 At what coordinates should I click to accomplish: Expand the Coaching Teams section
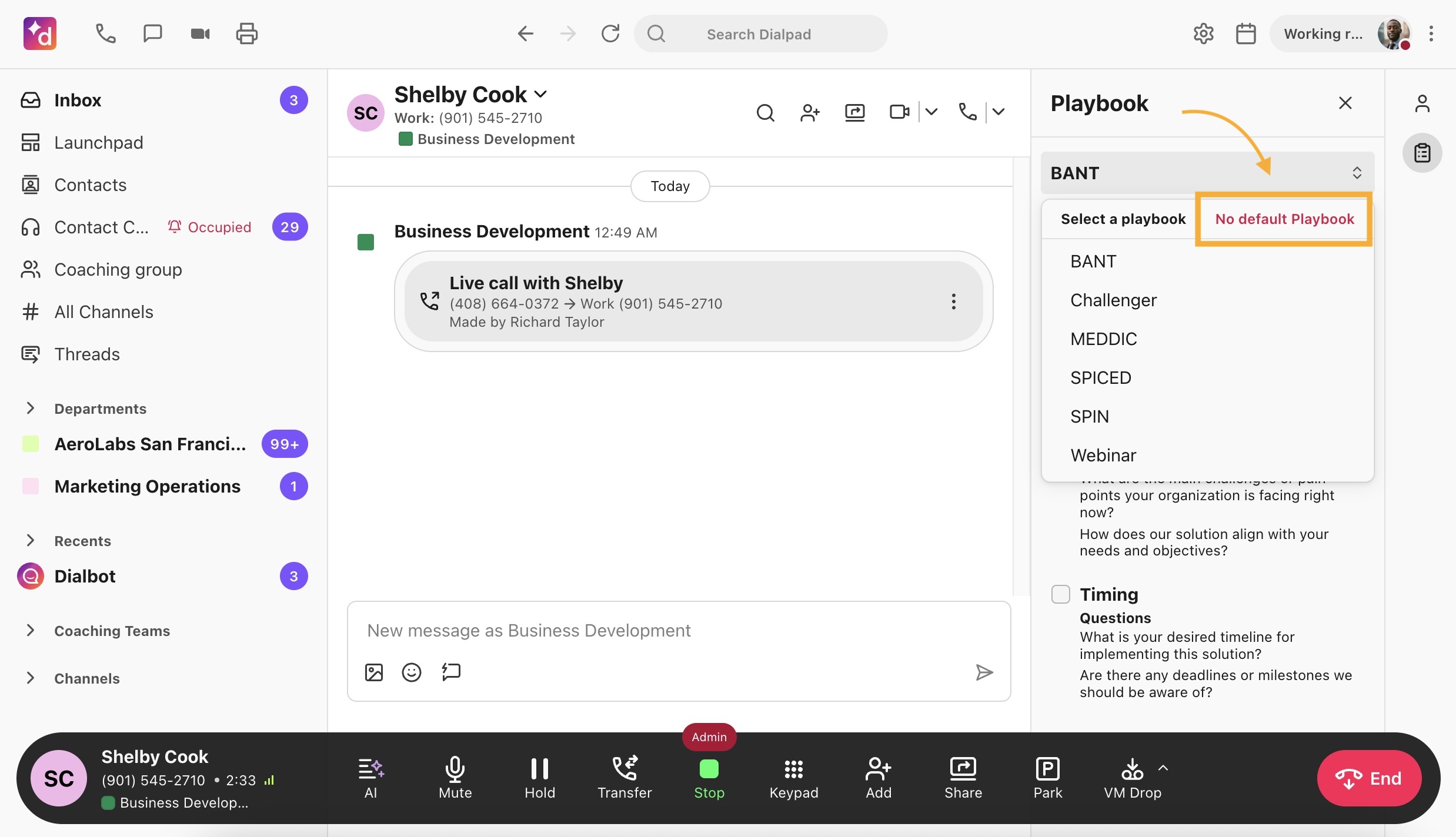click(x=31, y=630)
